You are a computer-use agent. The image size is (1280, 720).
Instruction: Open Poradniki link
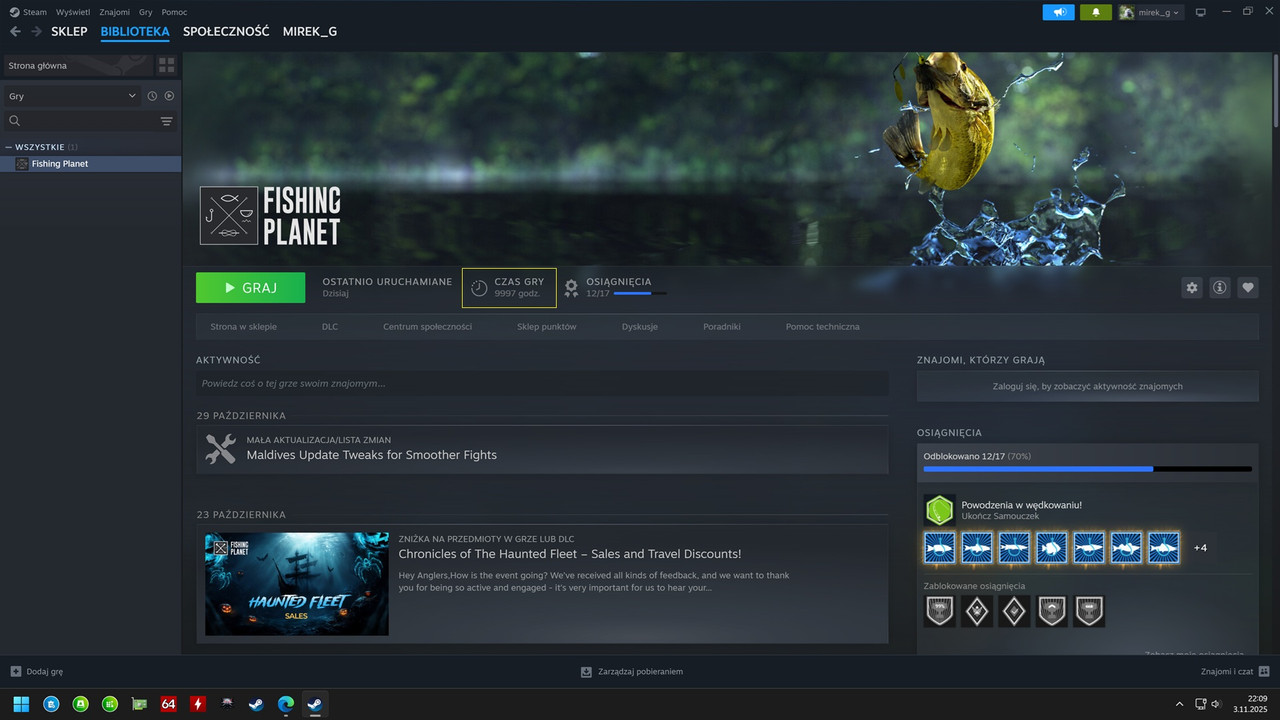click(x=722, y=327)
